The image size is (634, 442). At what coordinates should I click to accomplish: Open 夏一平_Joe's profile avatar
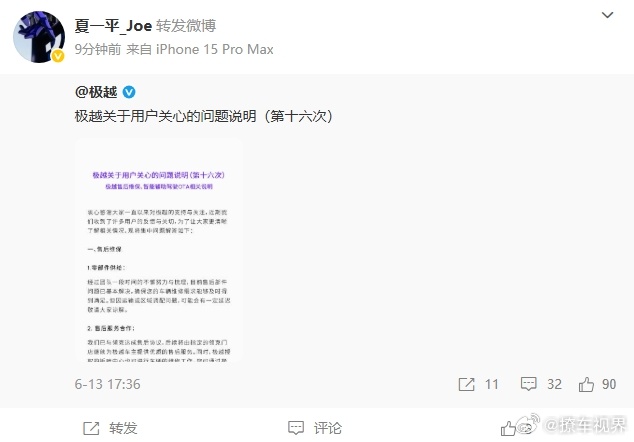pos(39,37)
